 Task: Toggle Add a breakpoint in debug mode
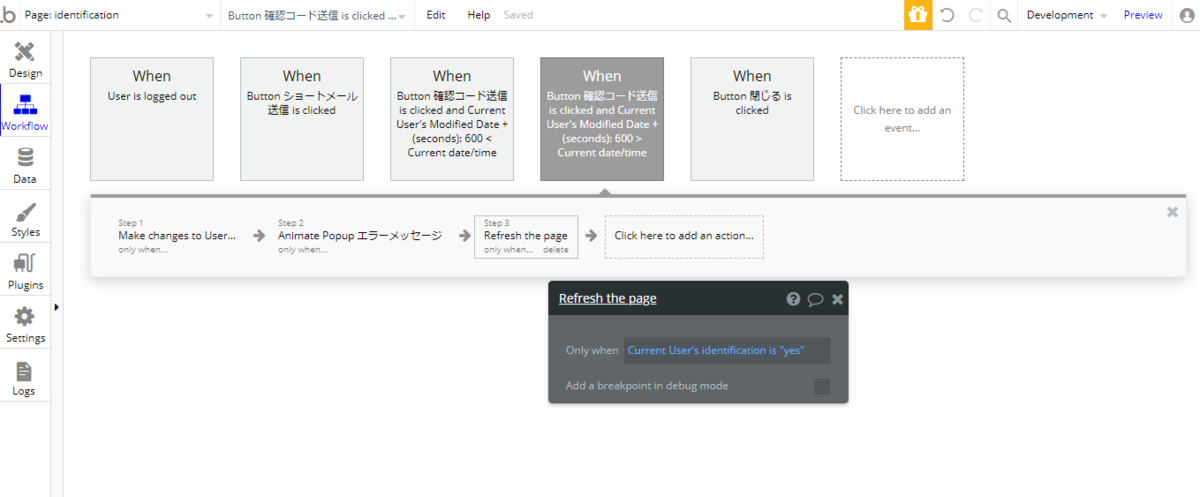click(x=822, y=386)
